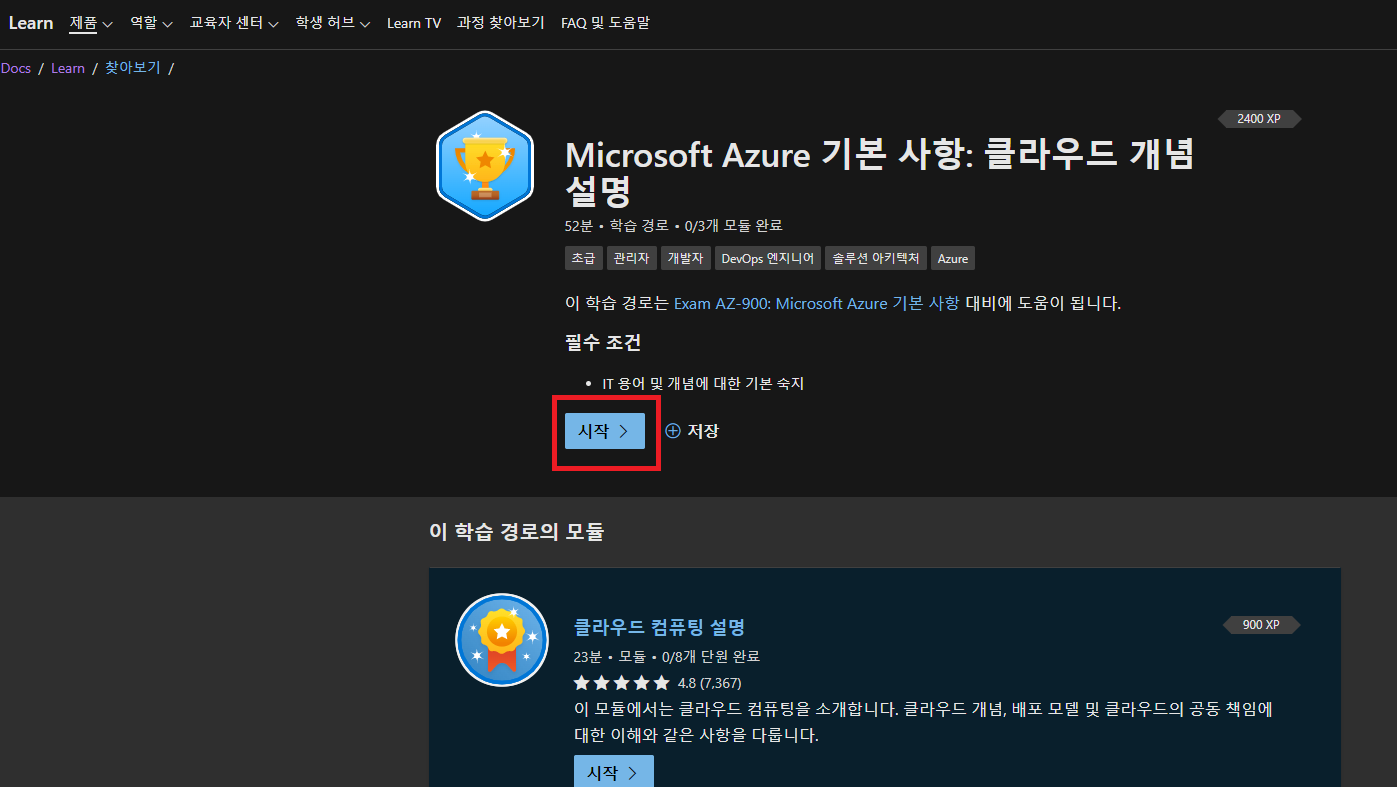This screenshot has width=1397, height=787.
Task: Open the 과정 찾아보기 menu item
Action: point(500,22)
